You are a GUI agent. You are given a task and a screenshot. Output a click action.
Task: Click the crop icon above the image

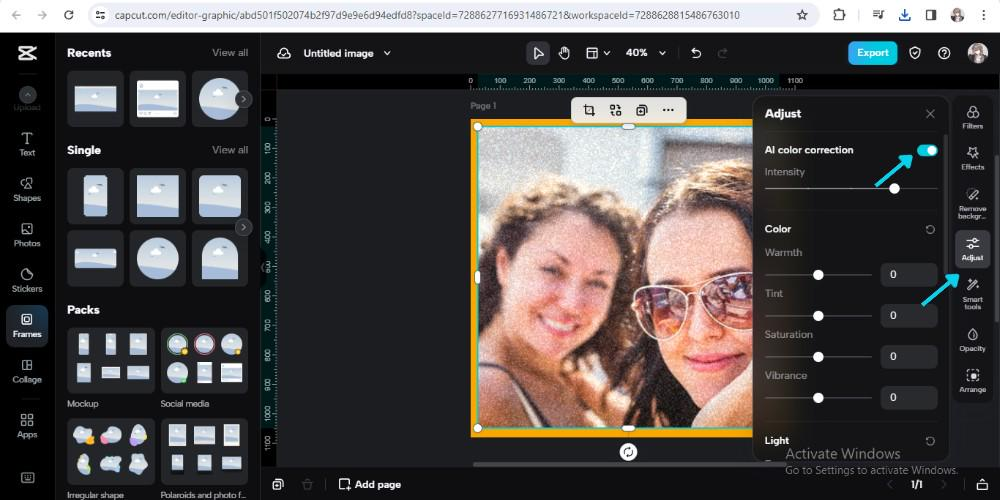tap(589, 110)
